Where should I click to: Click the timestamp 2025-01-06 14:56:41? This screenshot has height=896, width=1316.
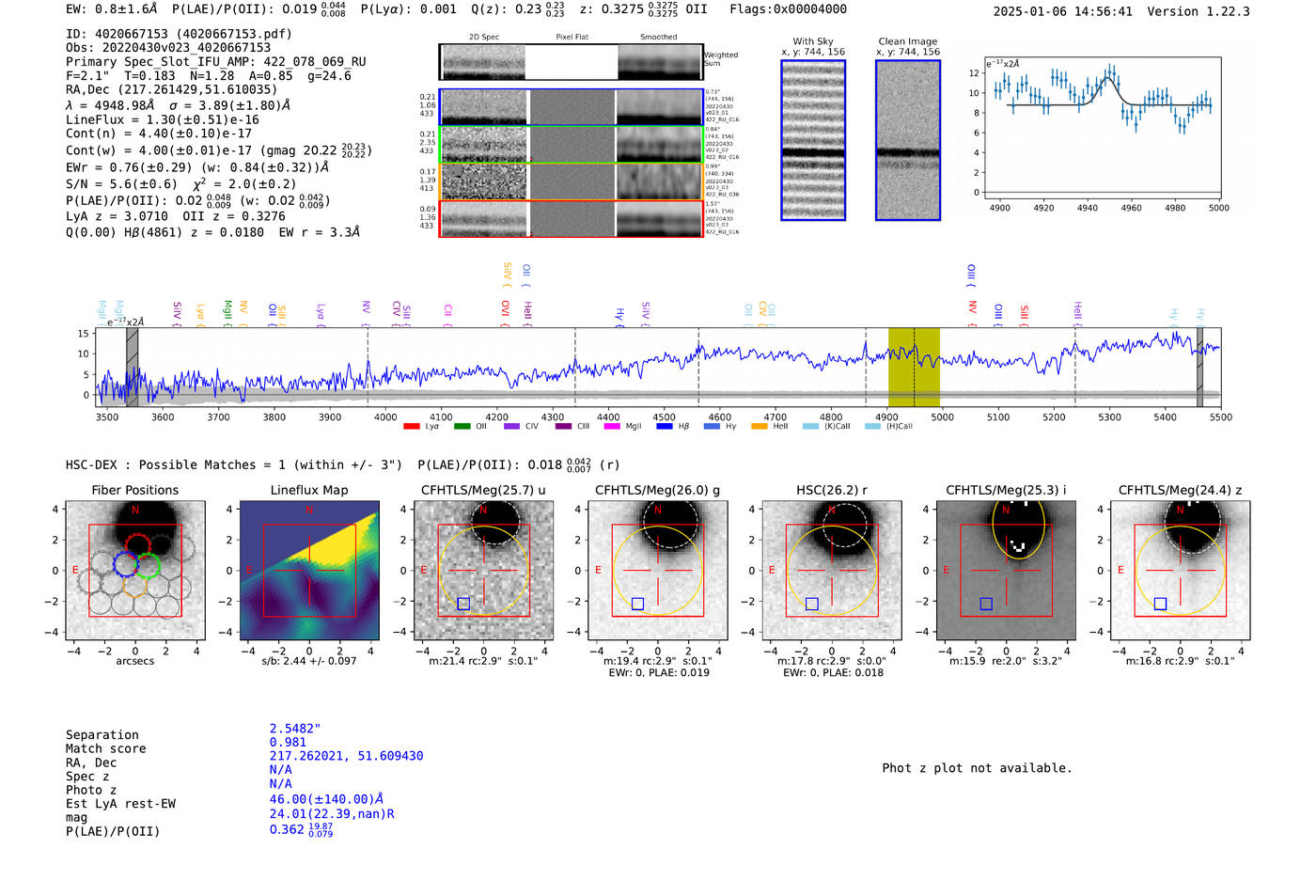1063,12
